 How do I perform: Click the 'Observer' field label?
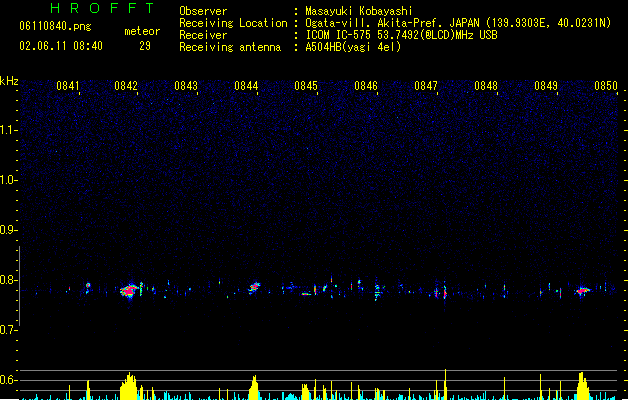(x=203, y=11)
